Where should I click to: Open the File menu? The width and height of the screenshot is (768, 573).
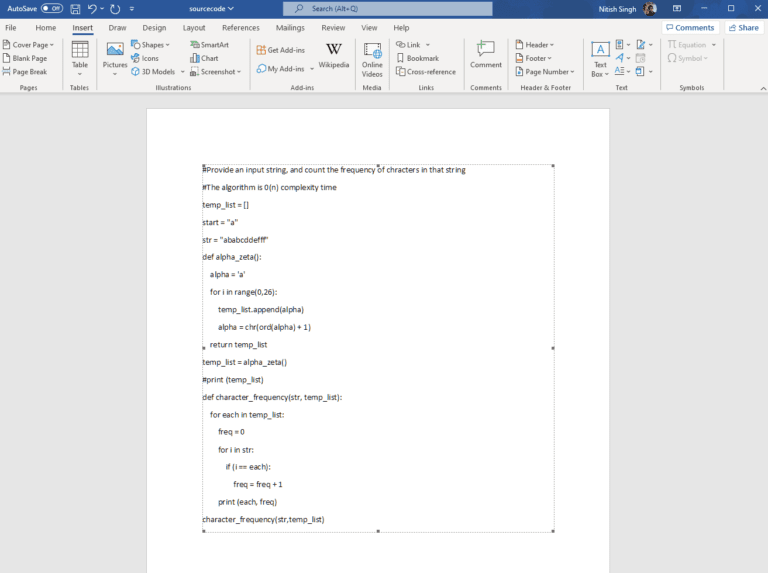click(11, 28)
